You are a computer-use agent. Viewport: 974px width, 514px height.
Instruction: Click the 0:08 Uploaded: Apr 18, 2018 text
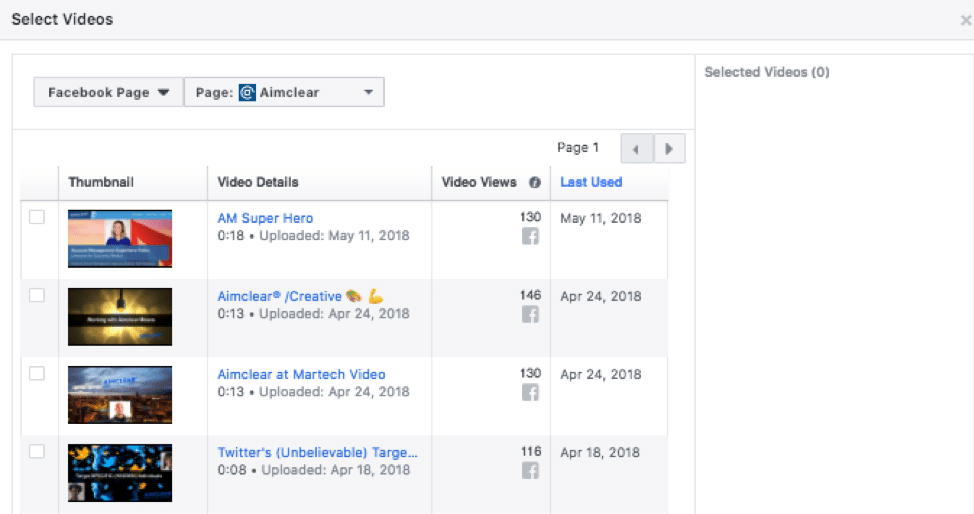[314, 470]
